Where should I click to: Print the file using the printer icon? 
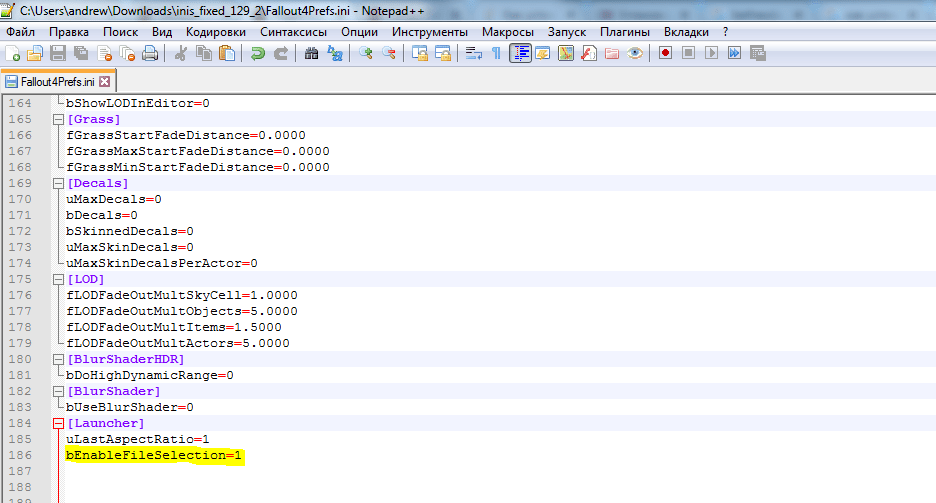[x=150, y=54]
